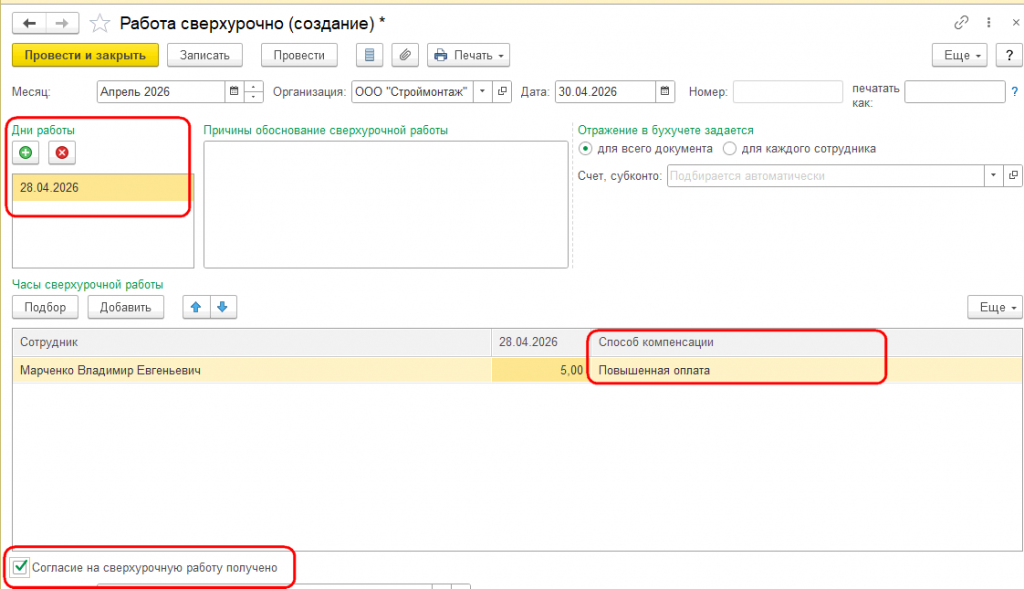
Task: Click the 'печатать как' input field
Action: tap(955, 91)
